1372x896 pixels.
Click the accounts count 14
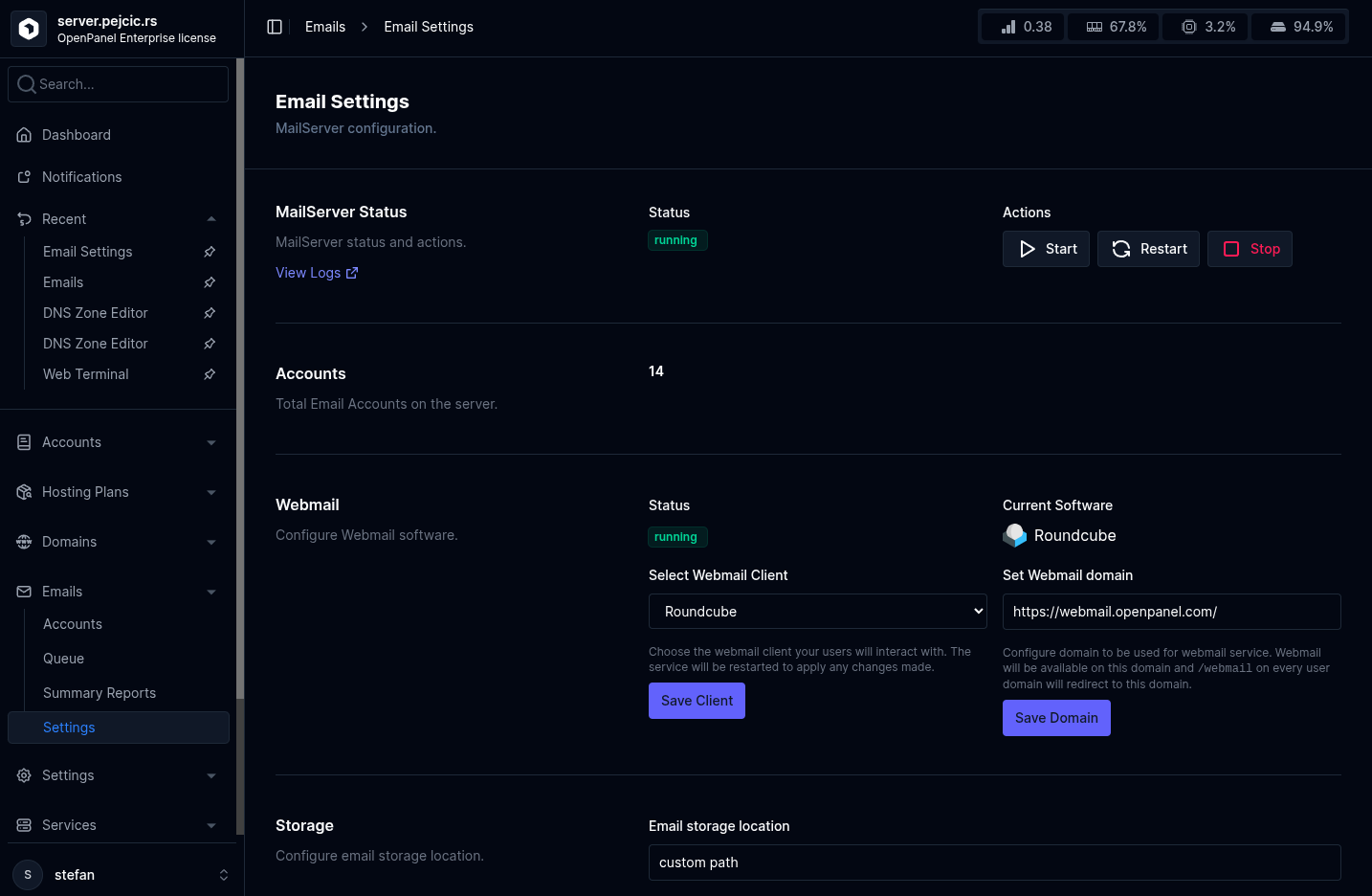click(x=656, y=371)
